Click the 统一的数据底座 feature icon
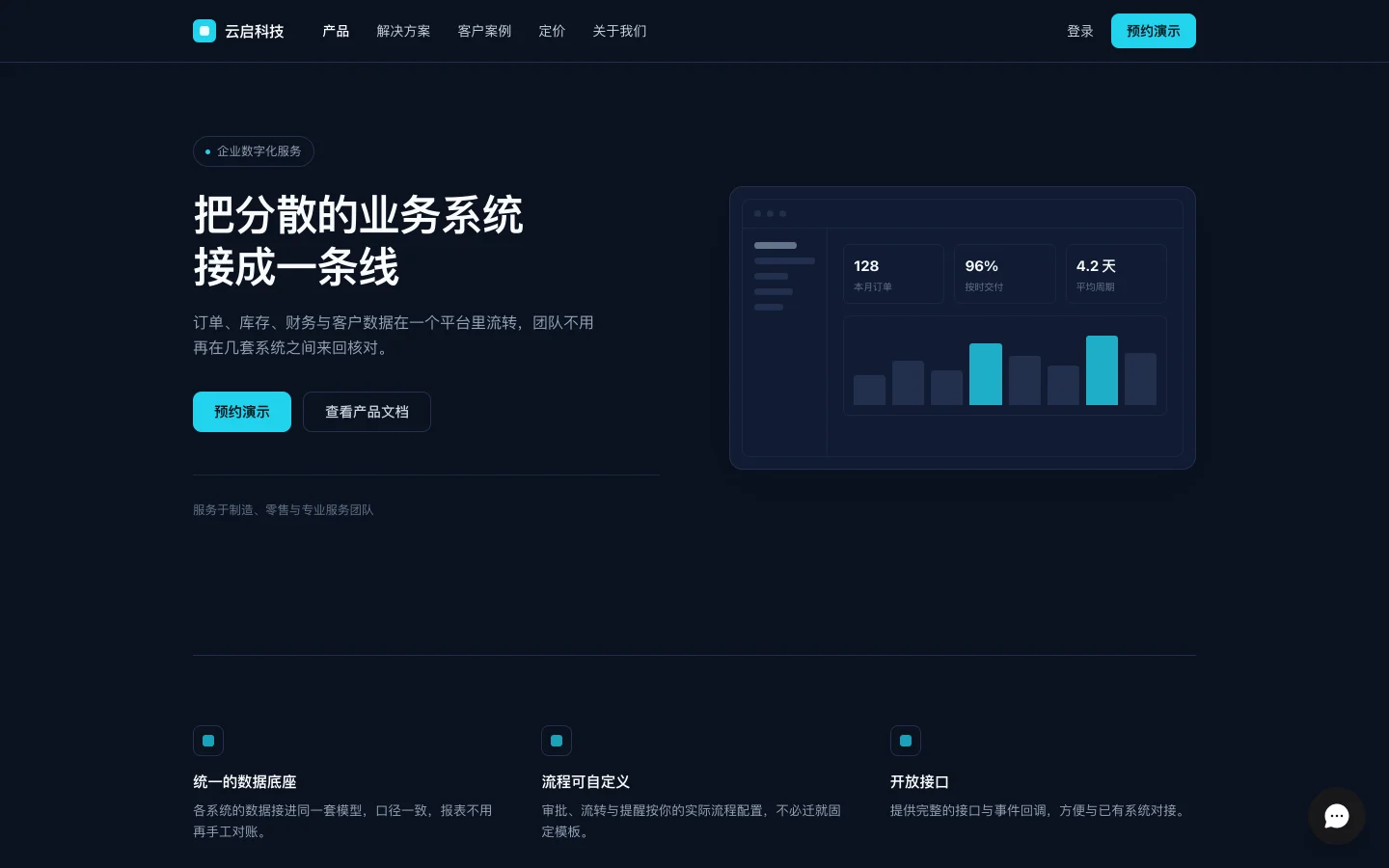This screenshot has width=1389, height=868. click(x=208, y=741)
